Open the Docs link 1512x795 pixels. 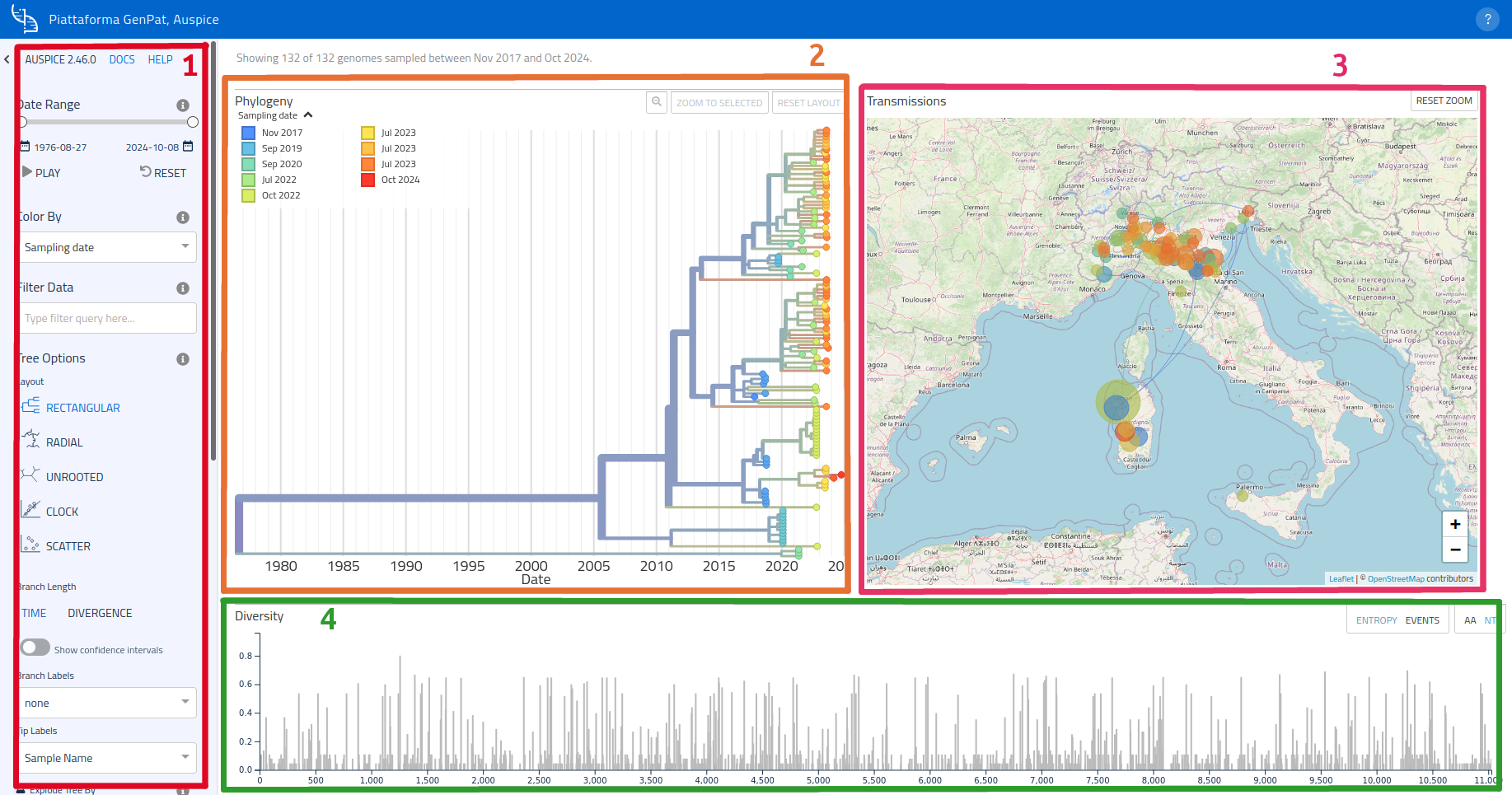click(x=122, y=59)
